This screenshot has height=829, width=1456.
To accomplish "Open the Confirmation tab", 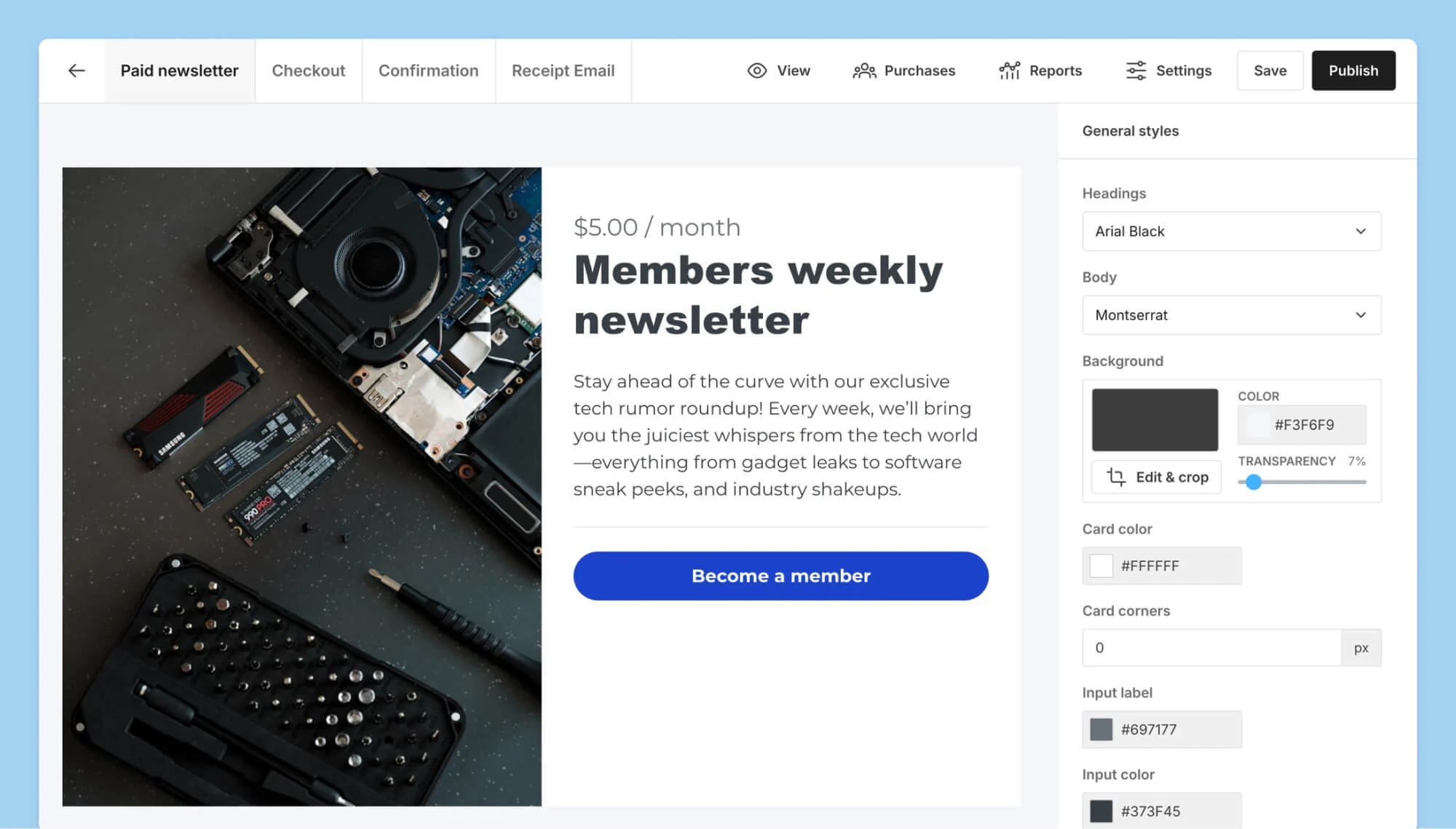I will pos(428,70).
